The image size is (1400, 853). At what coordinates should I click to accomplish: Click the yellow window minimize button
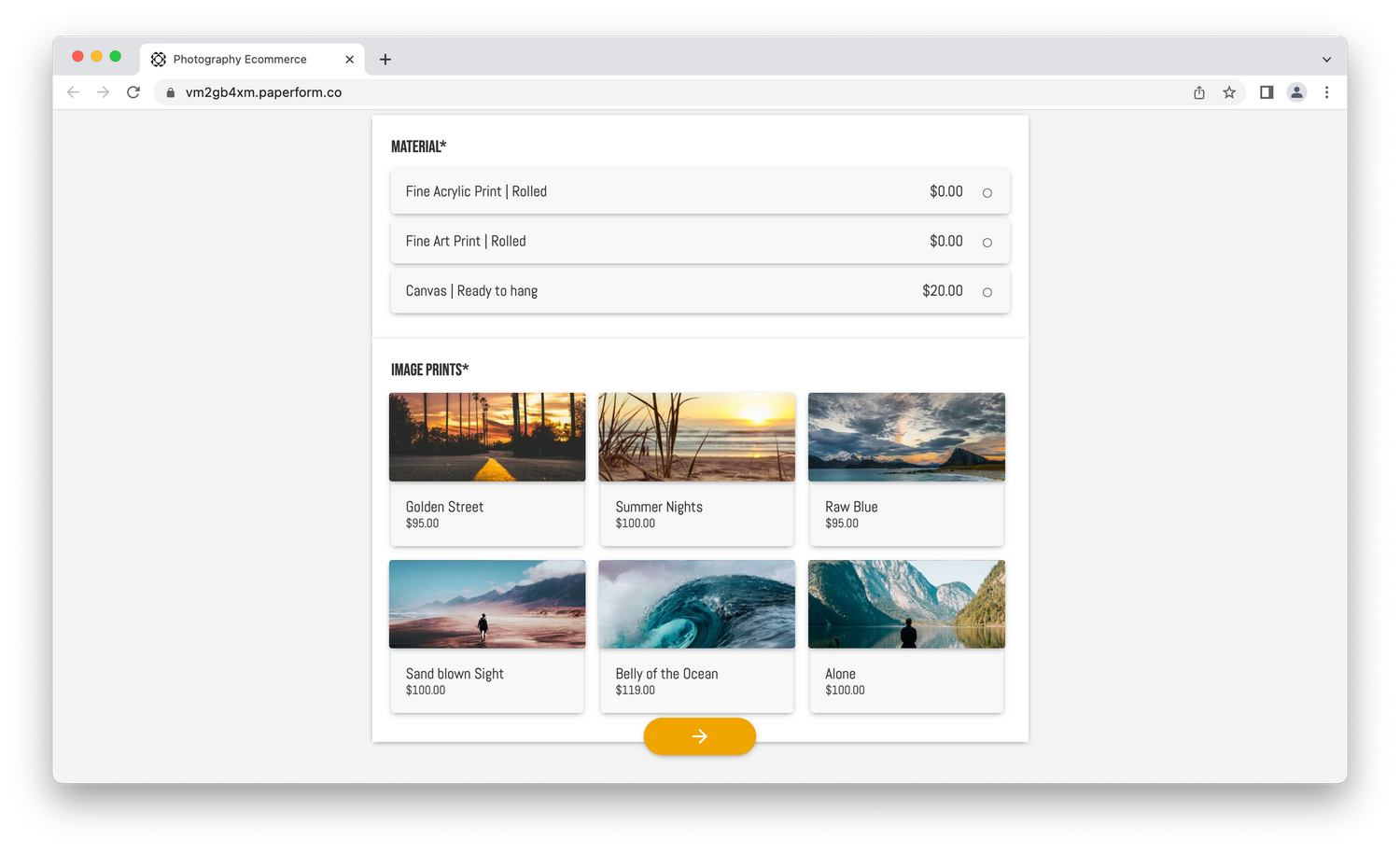96,57
